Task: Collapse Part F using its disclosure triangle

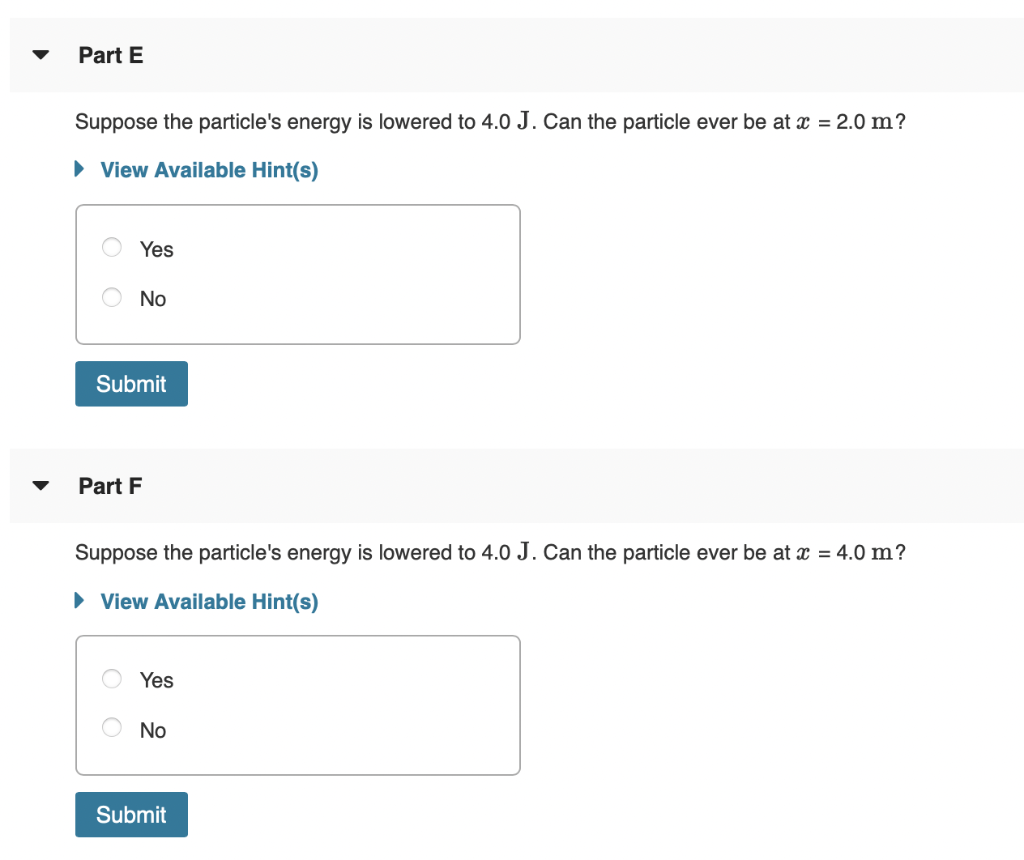Action: tap(39, 486)
